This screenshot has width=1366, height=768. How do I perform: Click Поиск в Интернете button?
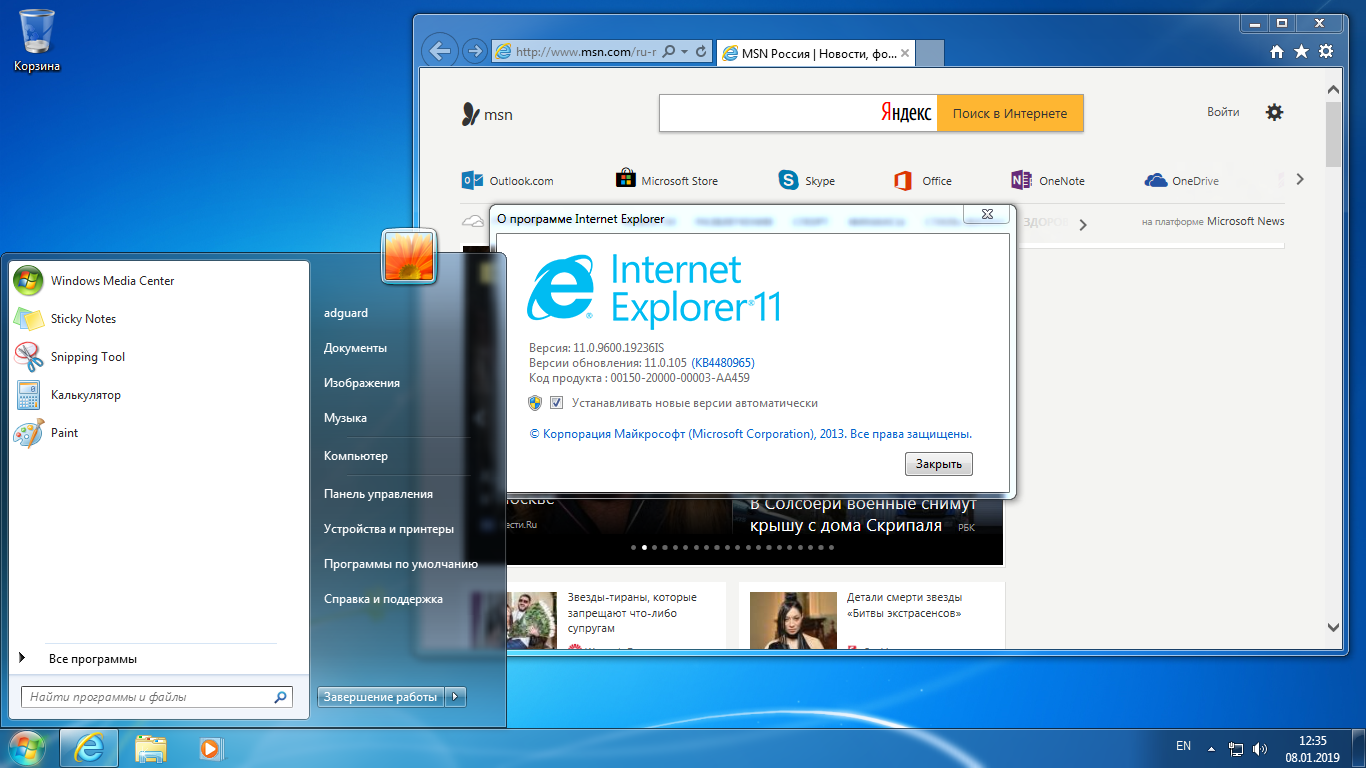pyautogui.click(x=1010, y=113)
